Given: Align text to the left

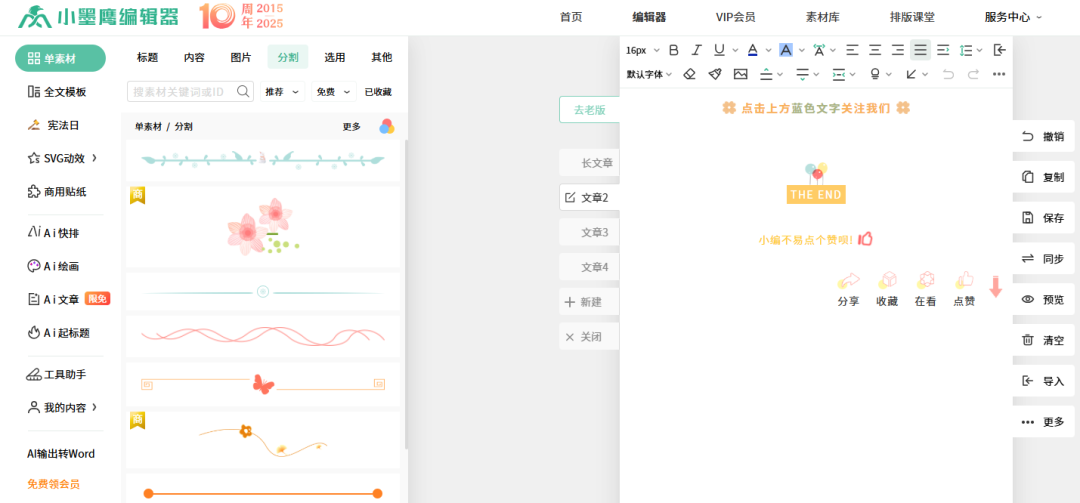Looking at the screenshot, I should click(853, 50).
